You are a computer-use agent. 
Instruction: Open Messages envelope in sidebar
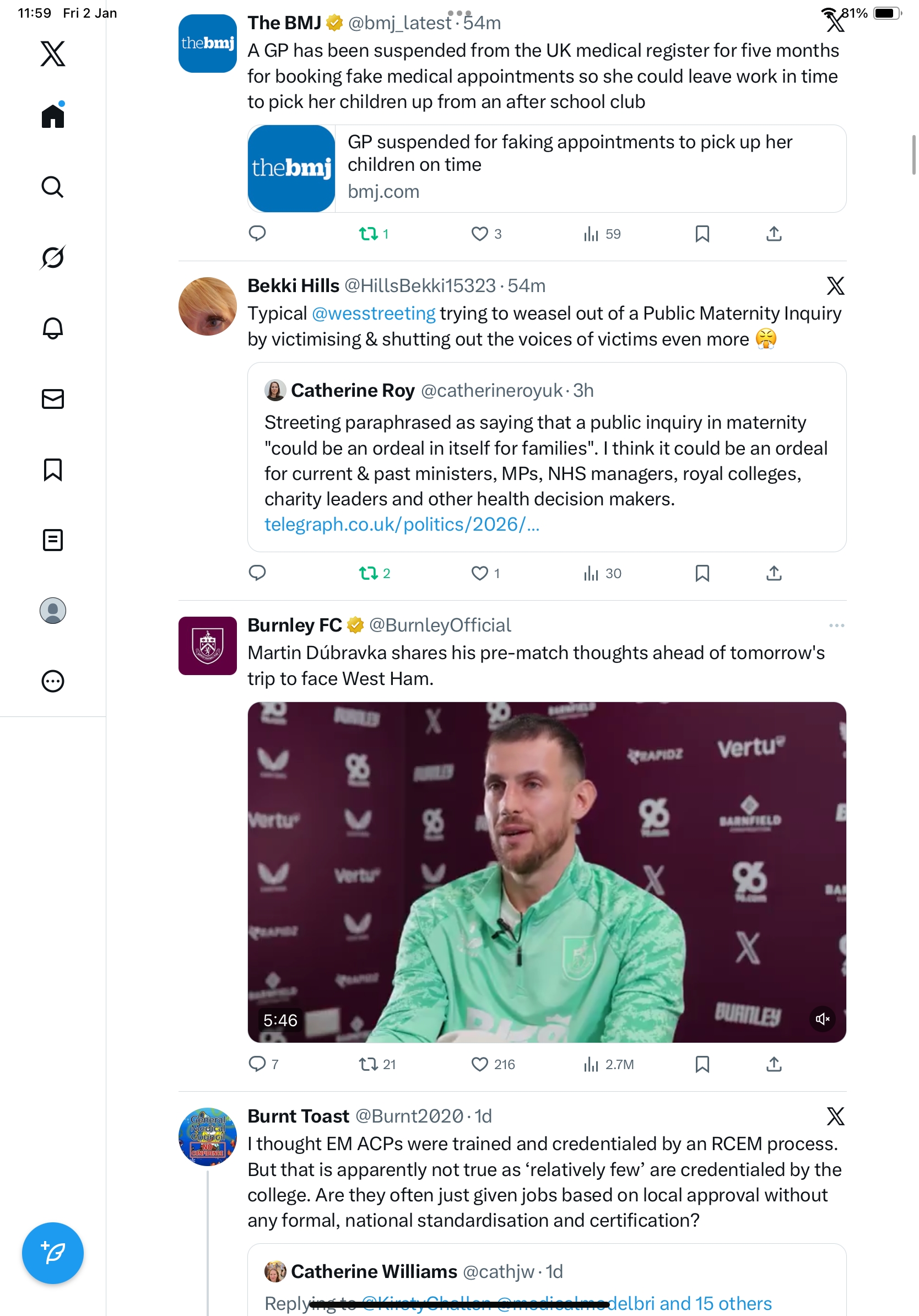coord(53,399)
